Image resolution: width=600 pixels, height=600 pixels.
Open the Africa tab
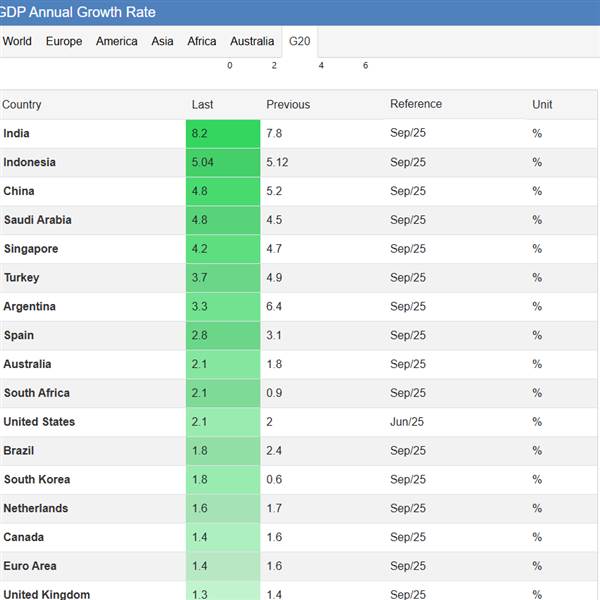pyautogui.click(x=202, y=41)
